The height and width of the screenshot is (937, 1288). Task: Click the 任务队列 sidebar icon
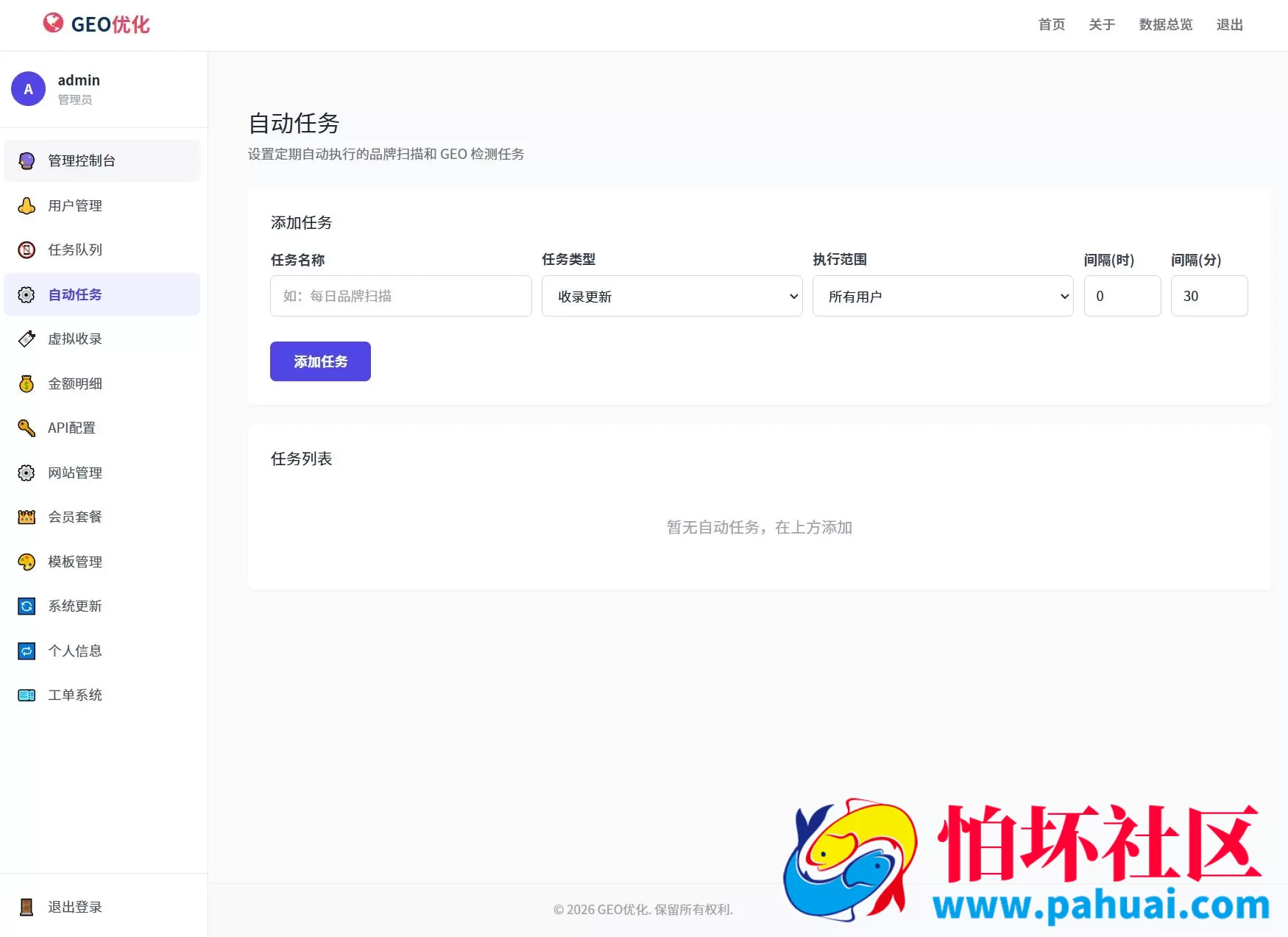(26, 250)
